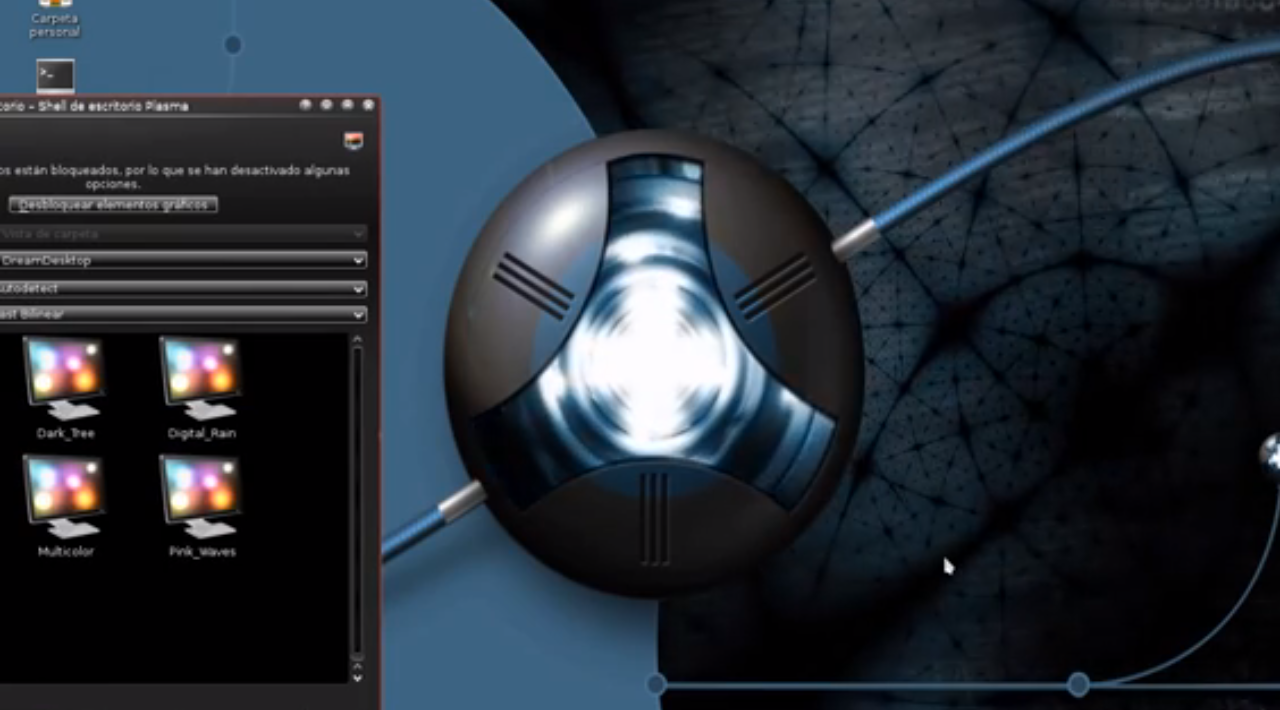Open the Fast Bilinear dropdown

tap(182, 314)
